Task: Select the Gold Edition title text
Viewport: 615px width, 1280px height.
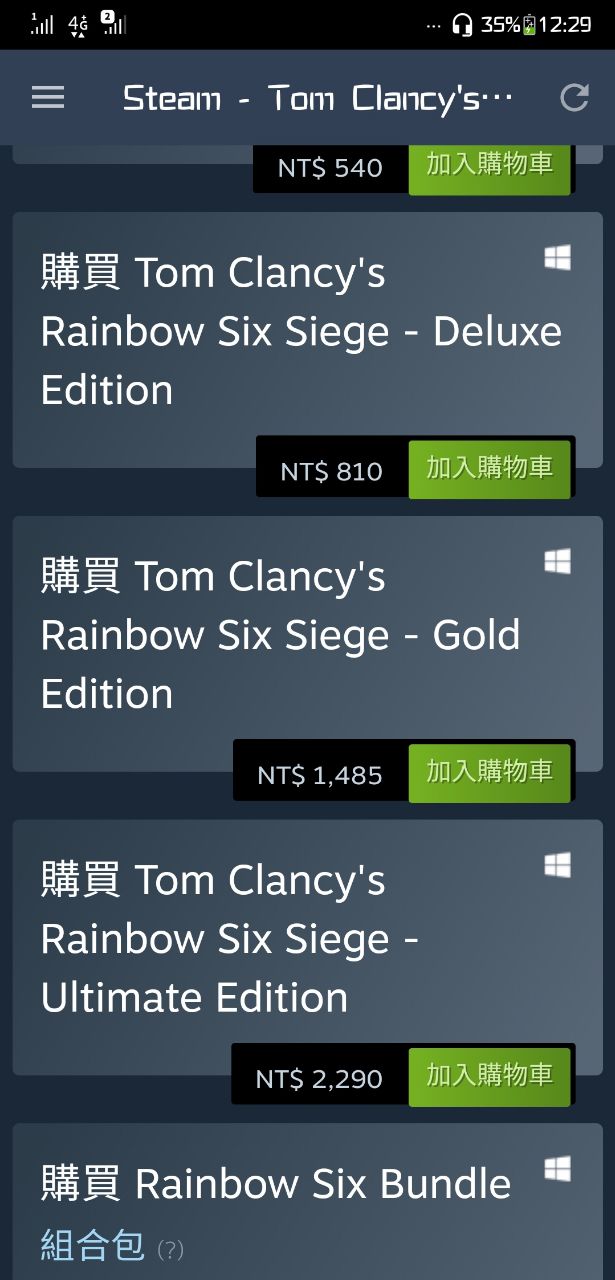Action: point(280,635)
